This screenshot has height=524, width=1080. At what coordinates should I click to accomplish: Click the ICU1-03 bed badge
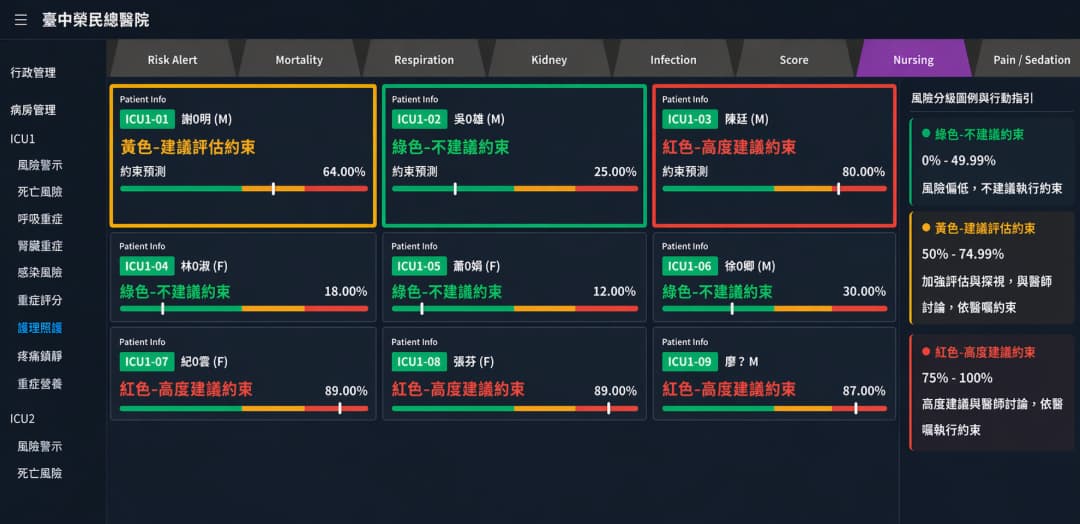click(689, 119)
